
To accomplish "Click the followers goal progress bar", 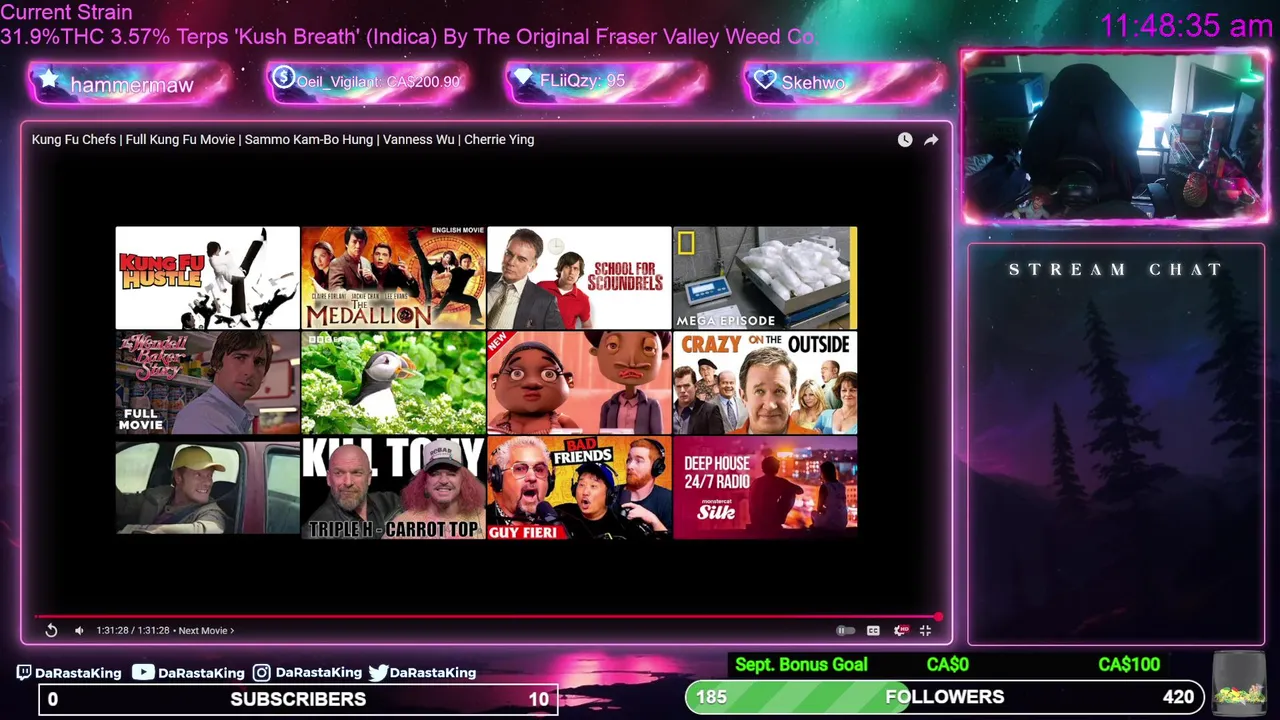I will (x=944, y=697).
